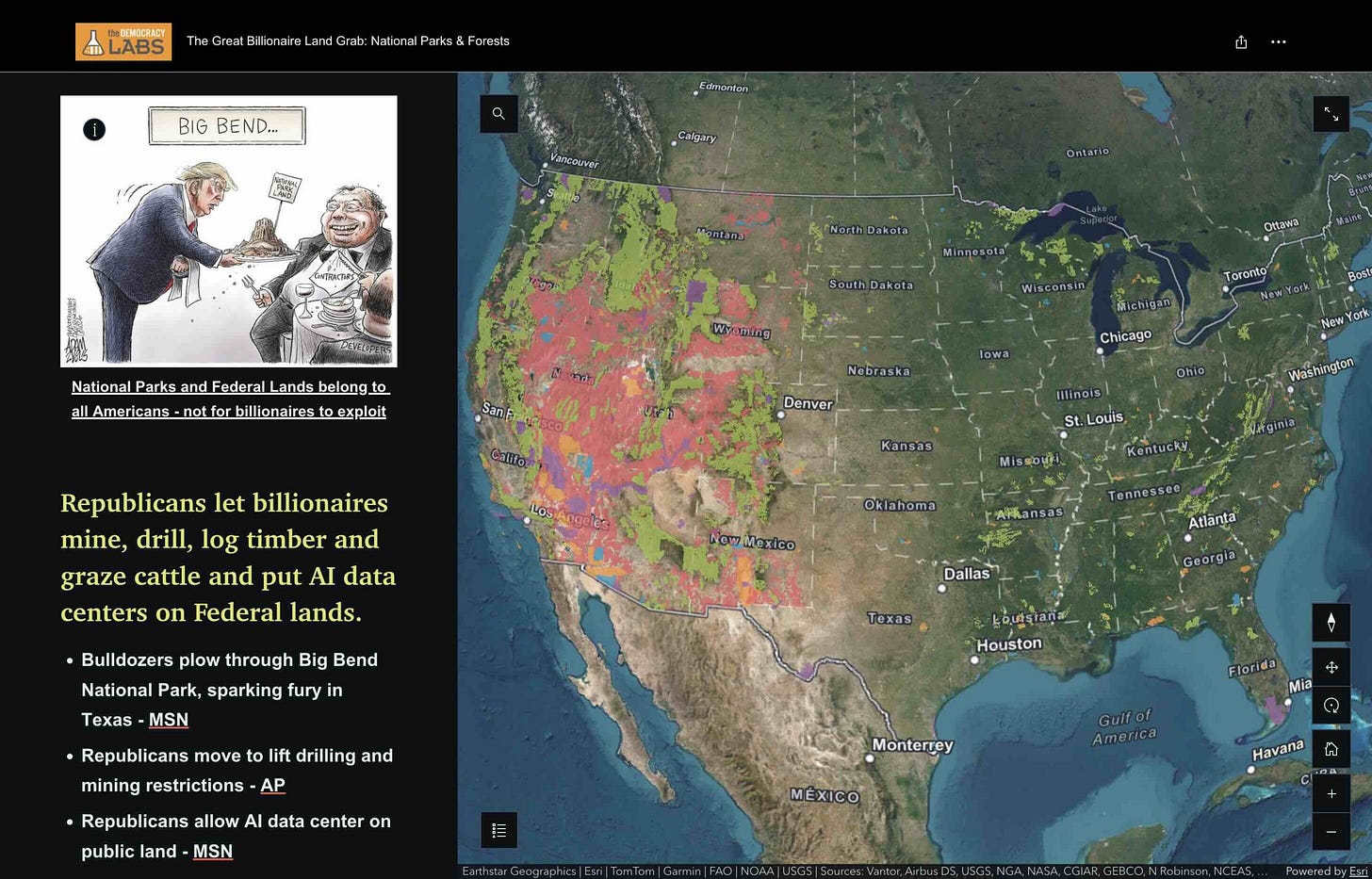Open the AP link about drilling restrictions
This screenshot has height=879, width=1372.
[272, 786]
